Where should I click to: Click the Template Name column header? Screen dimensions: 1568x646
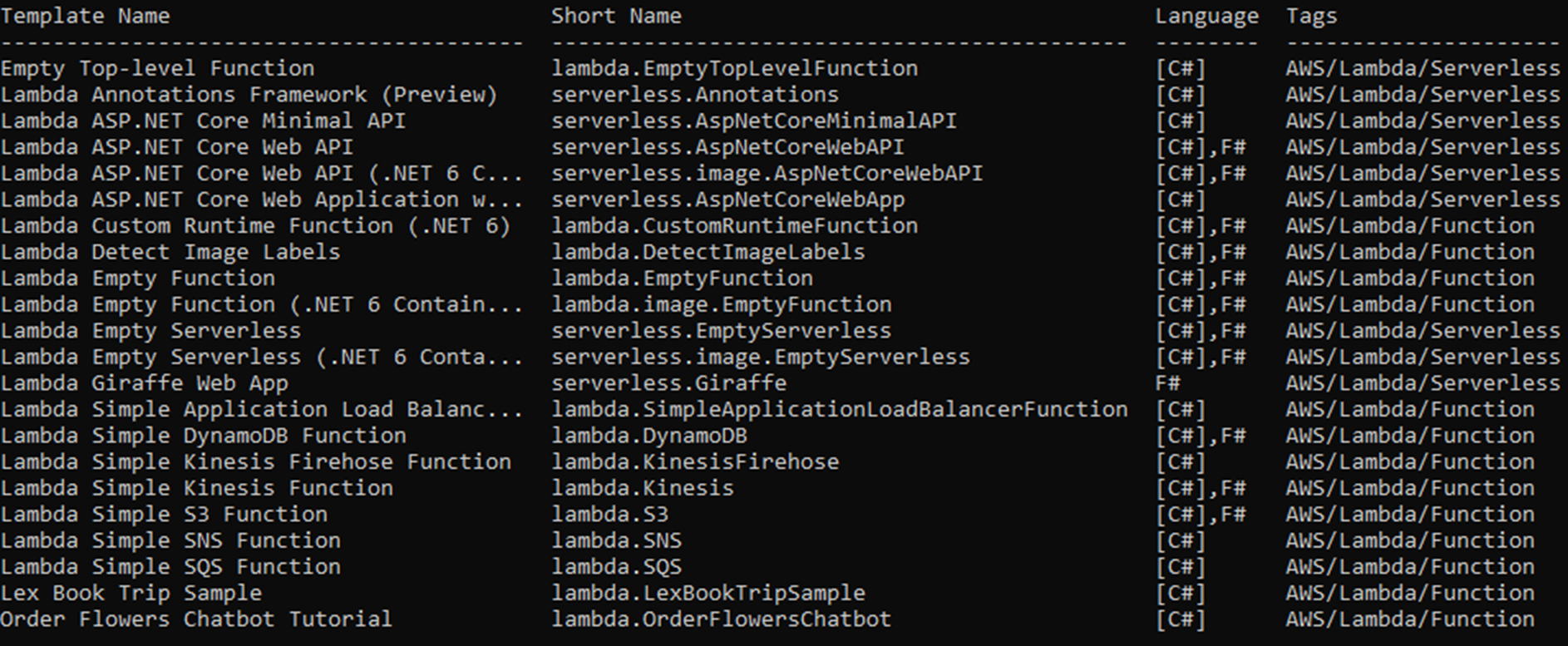pos(85,16)
